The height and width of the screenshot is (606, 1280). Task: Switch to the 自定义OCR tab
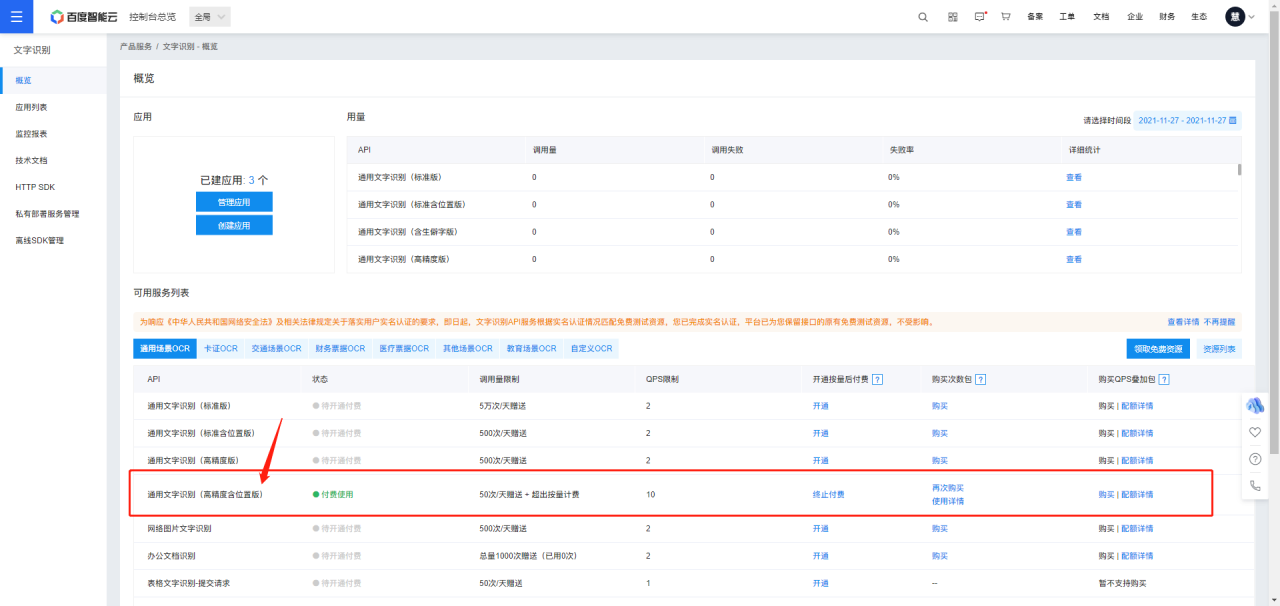point(591,348)
